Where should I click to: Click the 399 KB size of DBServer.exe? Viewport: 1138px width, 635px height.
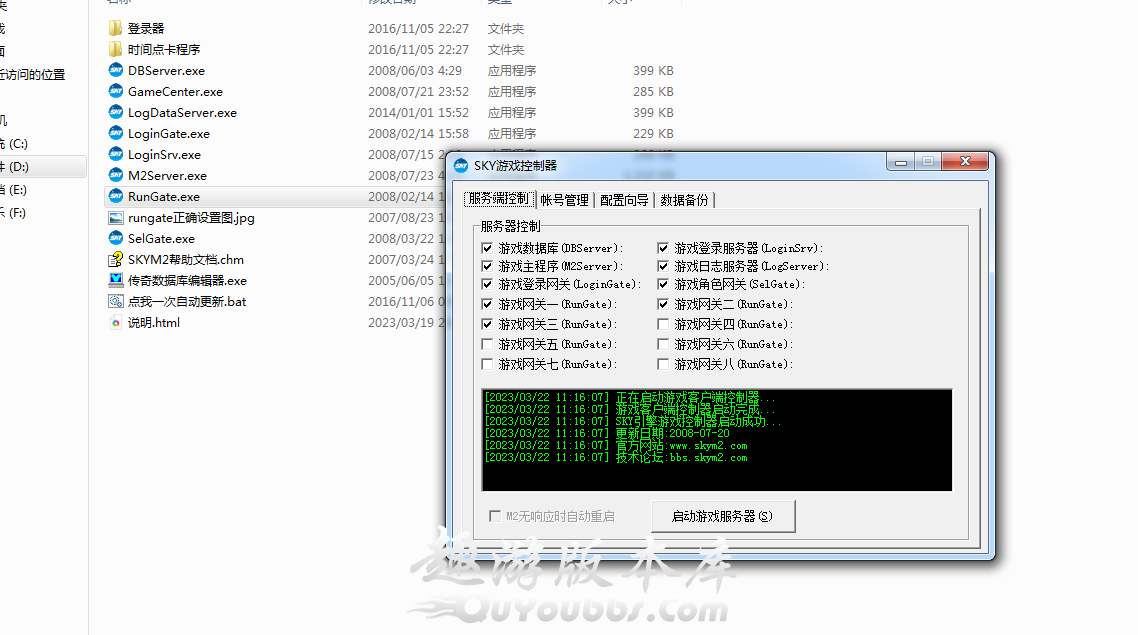click(653, 70)
